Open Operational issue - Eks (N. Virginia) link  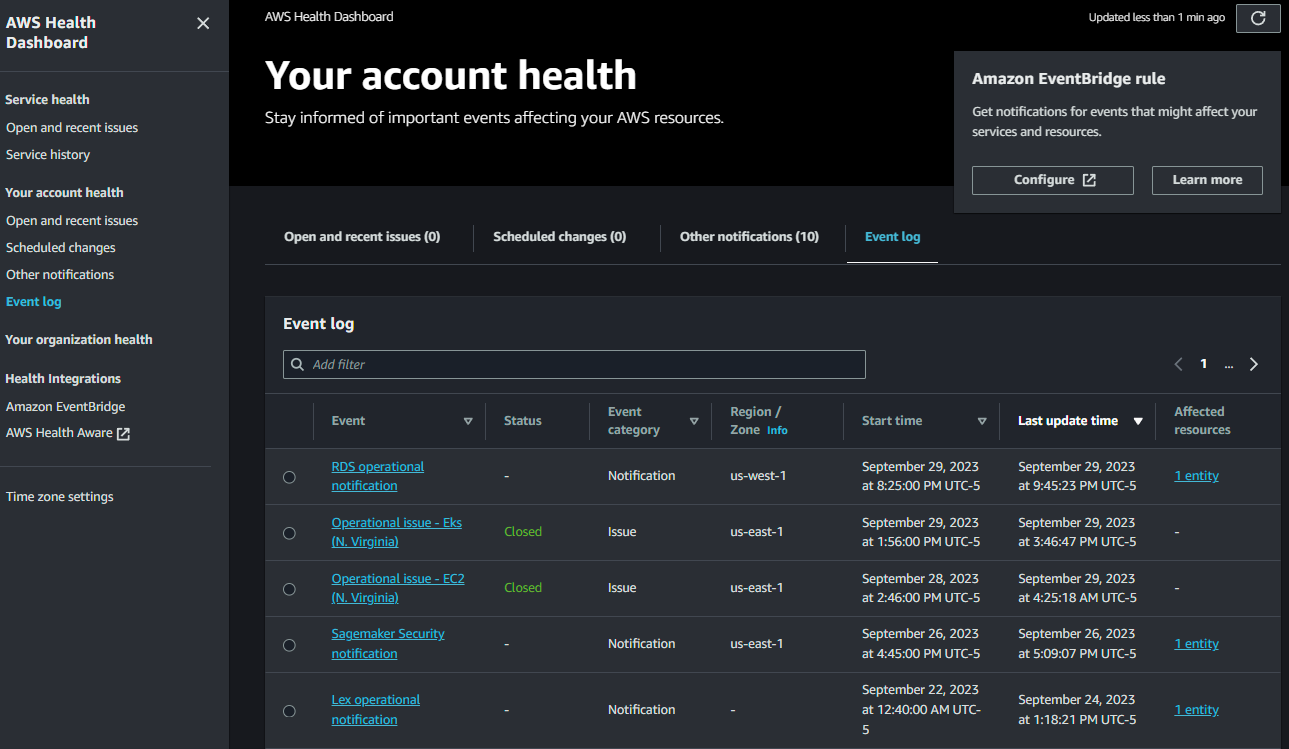click(397, 532)
